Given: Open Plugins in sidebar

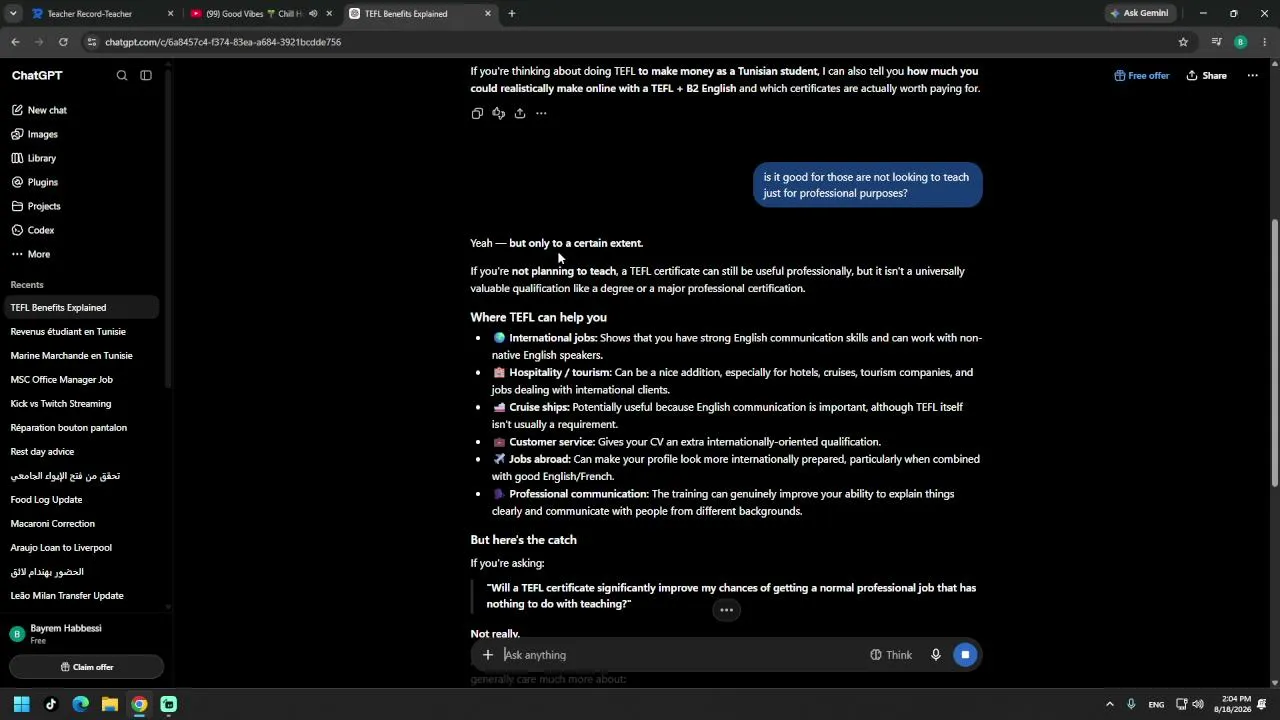Looking at the screenshot, I should pos(80,182).
